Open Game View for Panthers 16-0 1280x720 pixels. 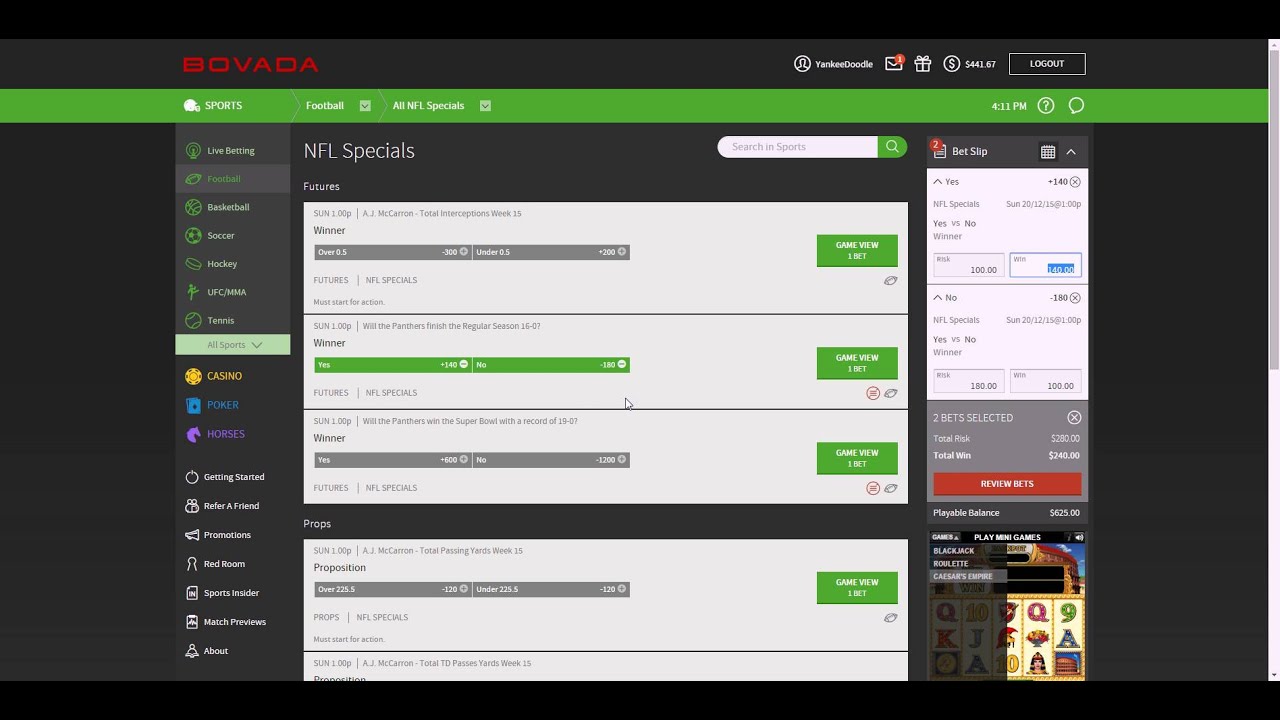857,363
